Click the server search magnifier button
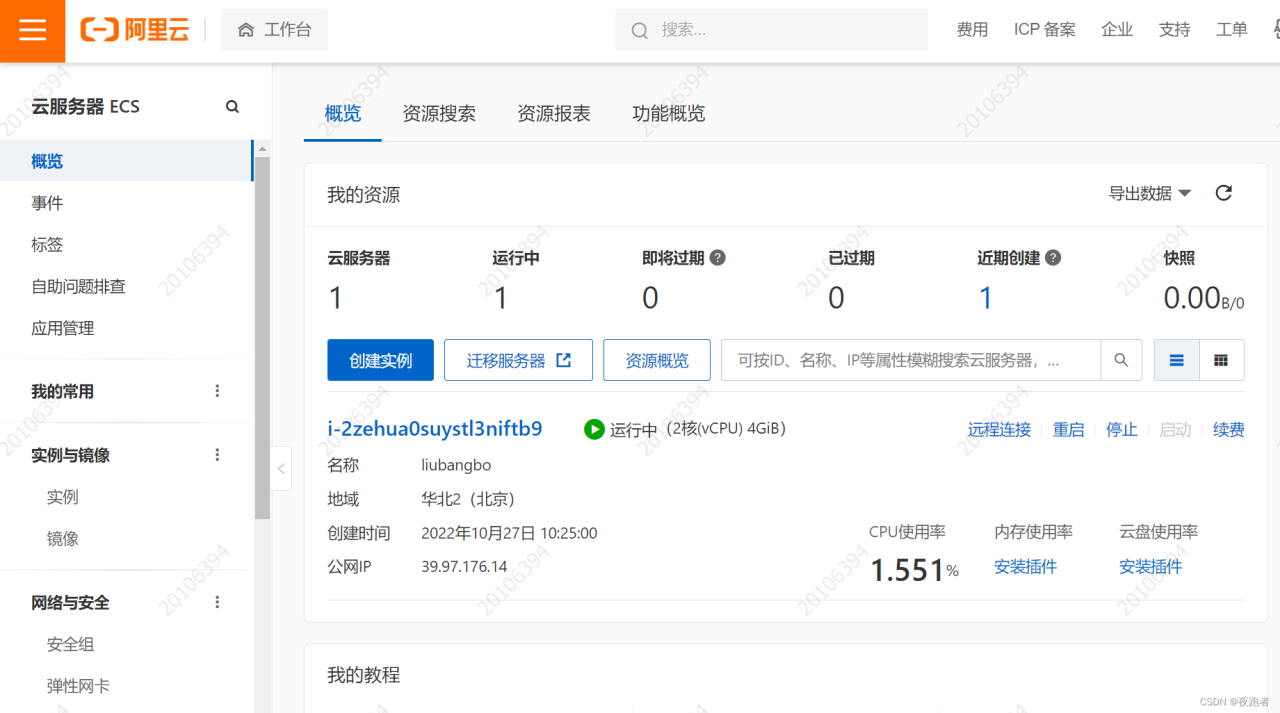 click(x=1121, y=360)
